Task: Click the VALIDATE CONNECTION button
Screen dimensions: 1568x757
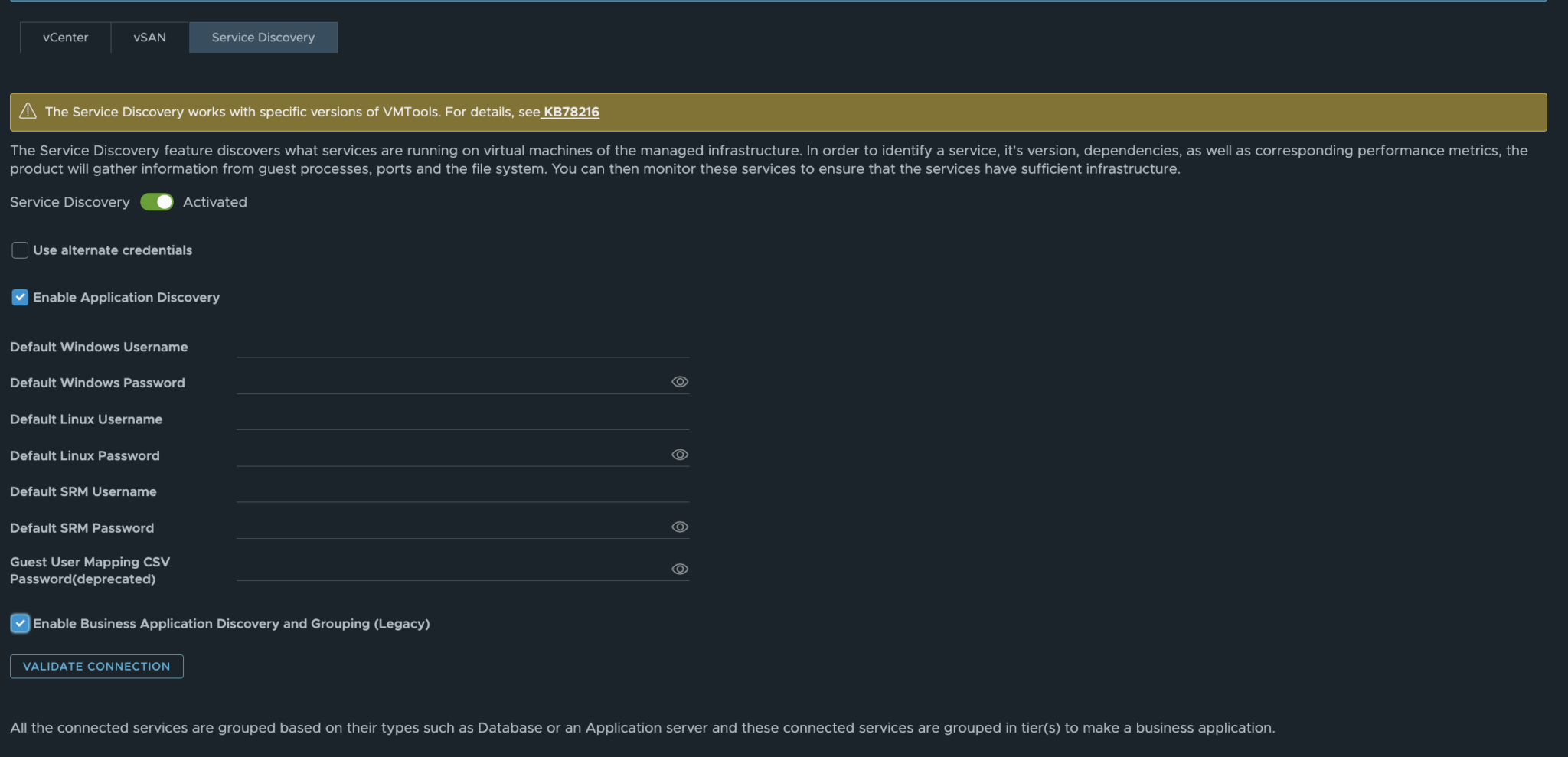Action: tap(96, 666)
